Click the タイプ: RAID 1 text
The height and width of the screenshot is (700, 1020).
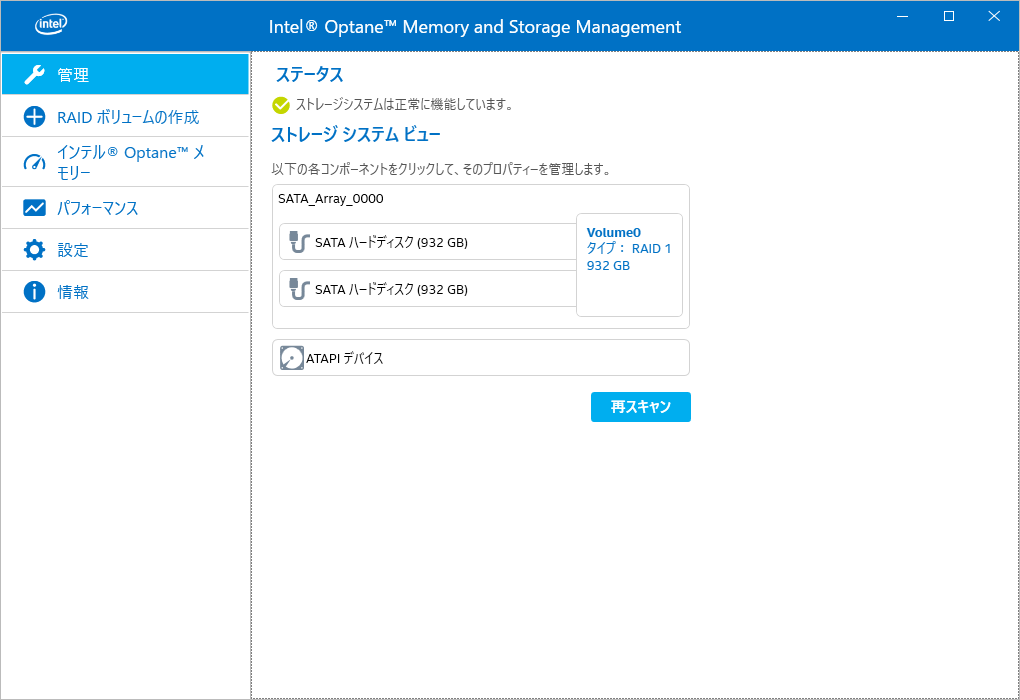point(628,249)
